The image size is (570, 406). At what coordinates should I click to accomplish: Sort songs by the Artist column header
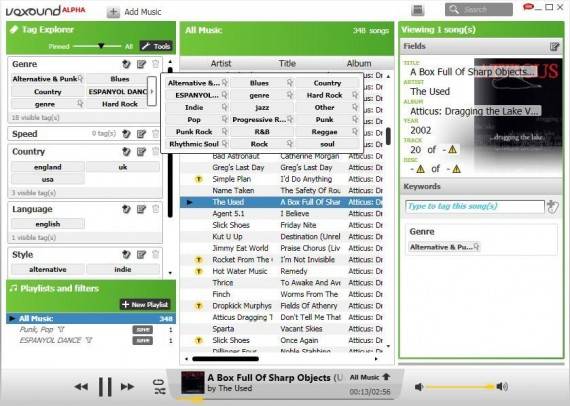click(x=221, y=64)
